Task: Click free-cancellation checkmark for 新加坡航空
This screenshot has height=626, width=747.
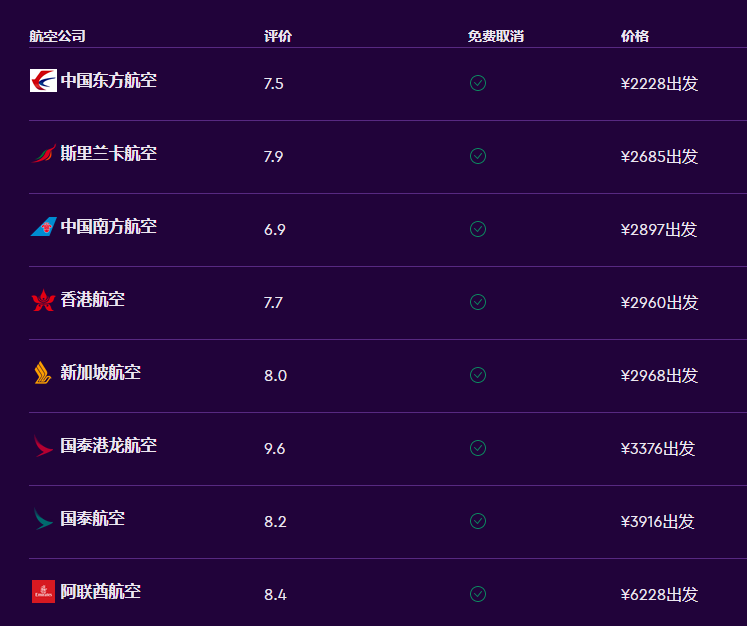Action: point(478,375)
